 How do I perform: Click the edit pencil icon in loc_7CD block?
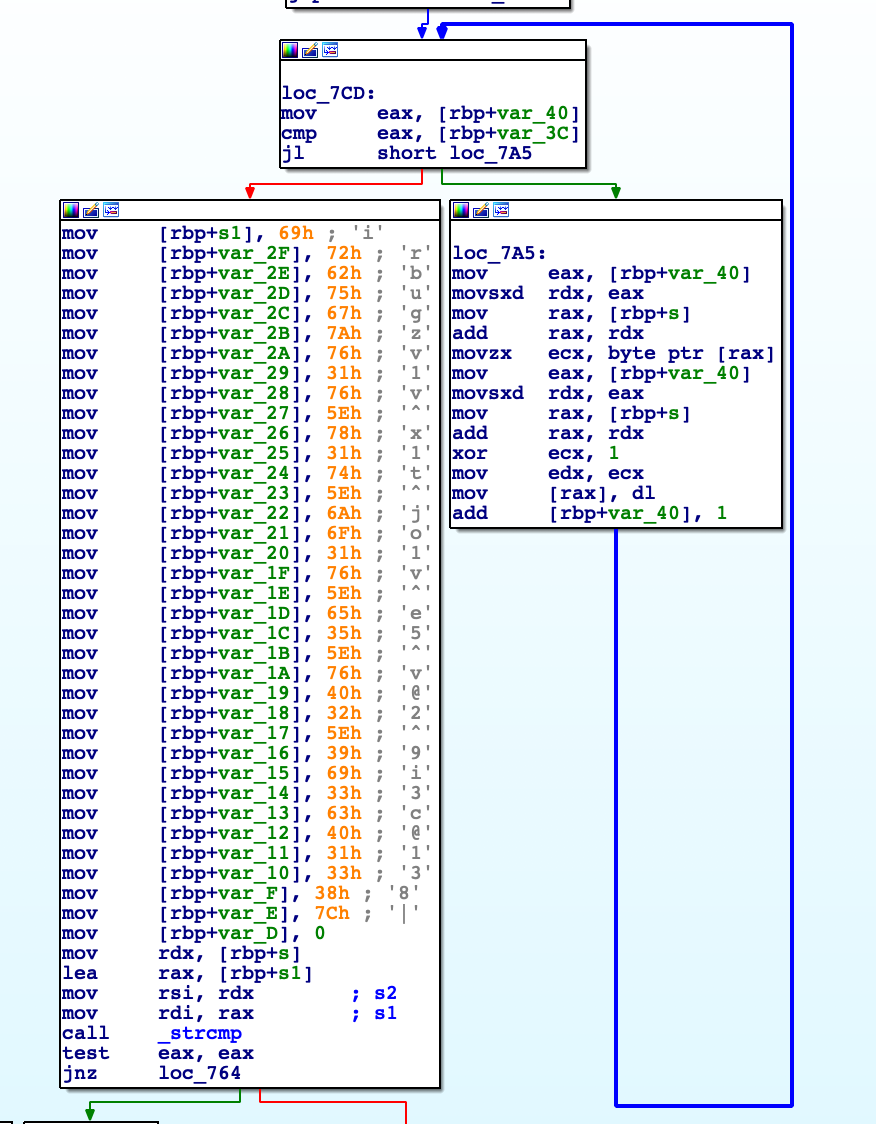310,50
